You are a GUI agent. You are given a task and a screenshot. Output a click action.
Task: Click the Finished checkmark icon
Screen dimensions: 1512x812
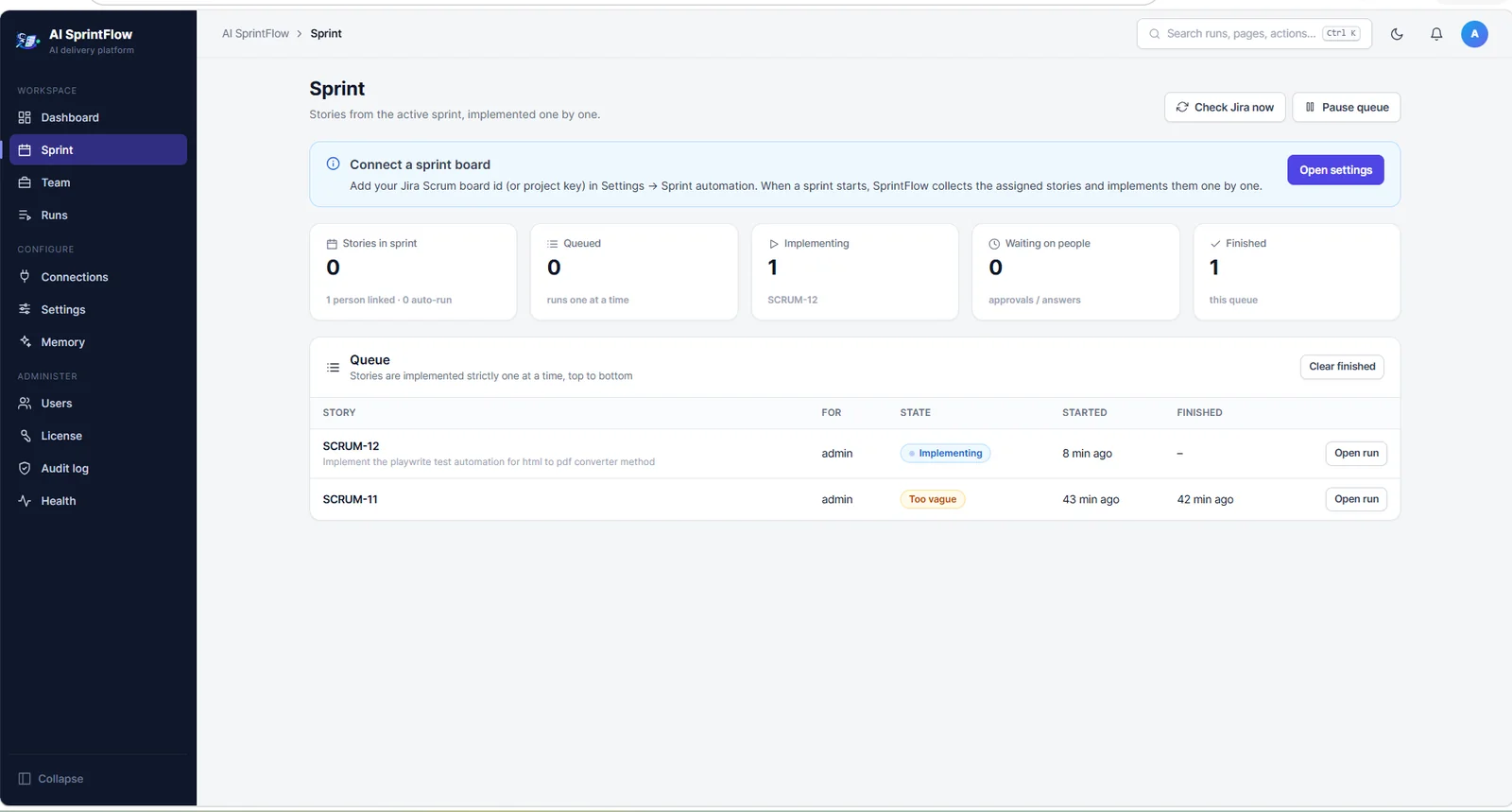coord(1215,244)
